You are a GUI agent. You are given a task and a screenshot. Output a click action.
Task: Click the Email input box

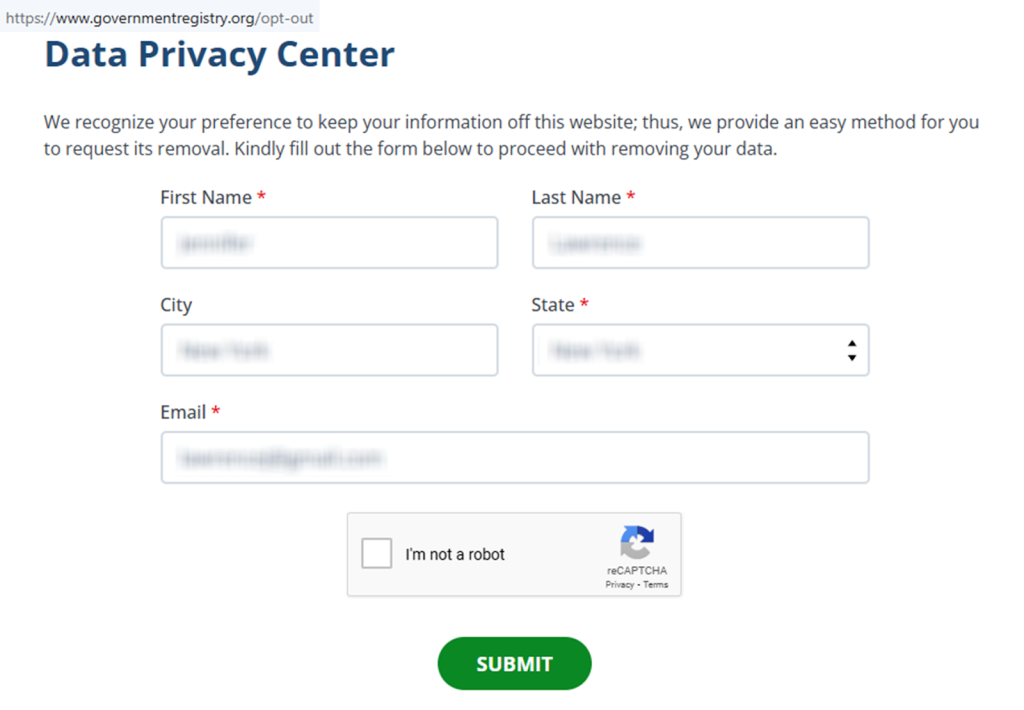pos(514,458)
